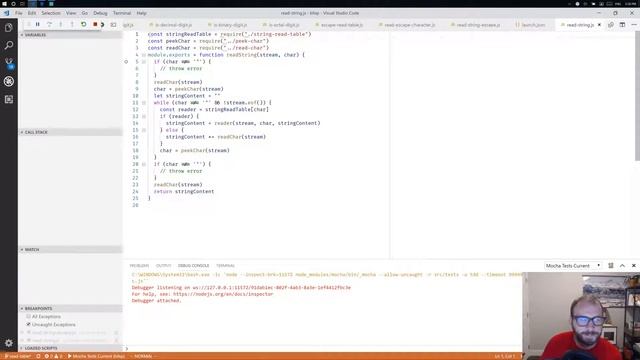Image resolution: width=640 pixels, height=360 pixels.
Task: Split the editor
Action: click(x=622, y=25)
